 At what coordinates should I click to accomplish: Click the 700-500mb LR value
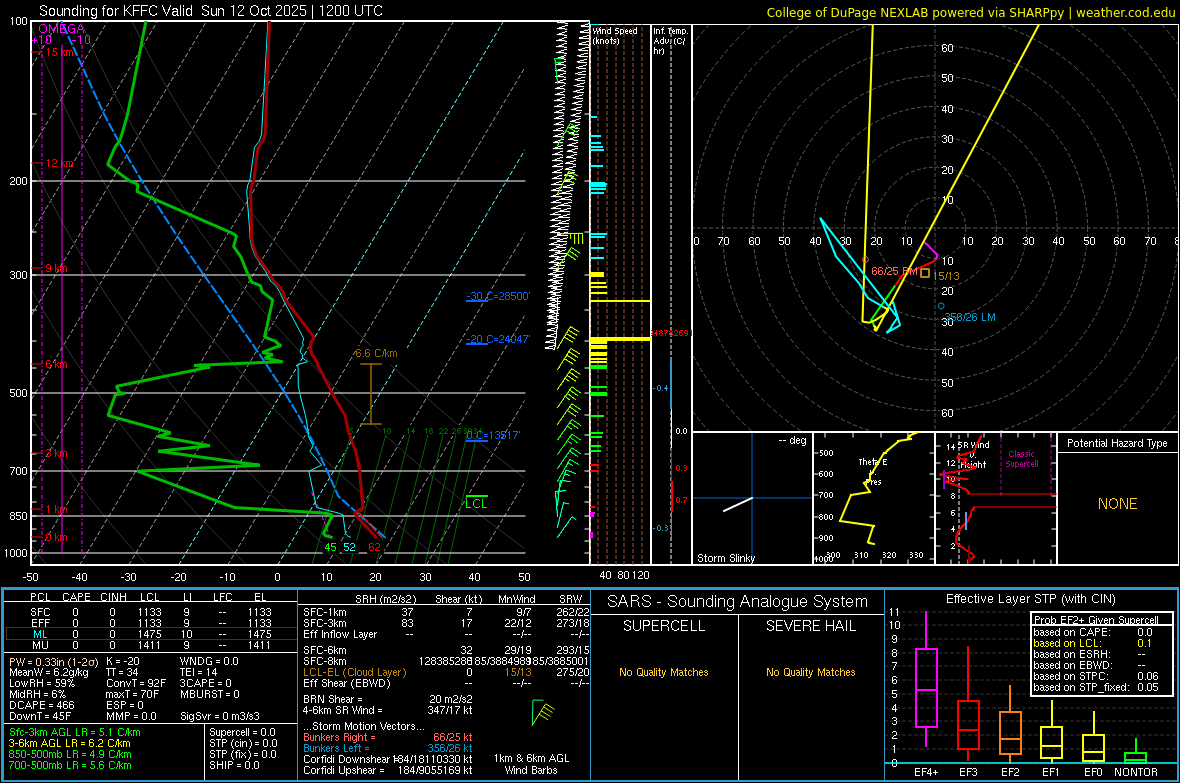click(70, 765)
